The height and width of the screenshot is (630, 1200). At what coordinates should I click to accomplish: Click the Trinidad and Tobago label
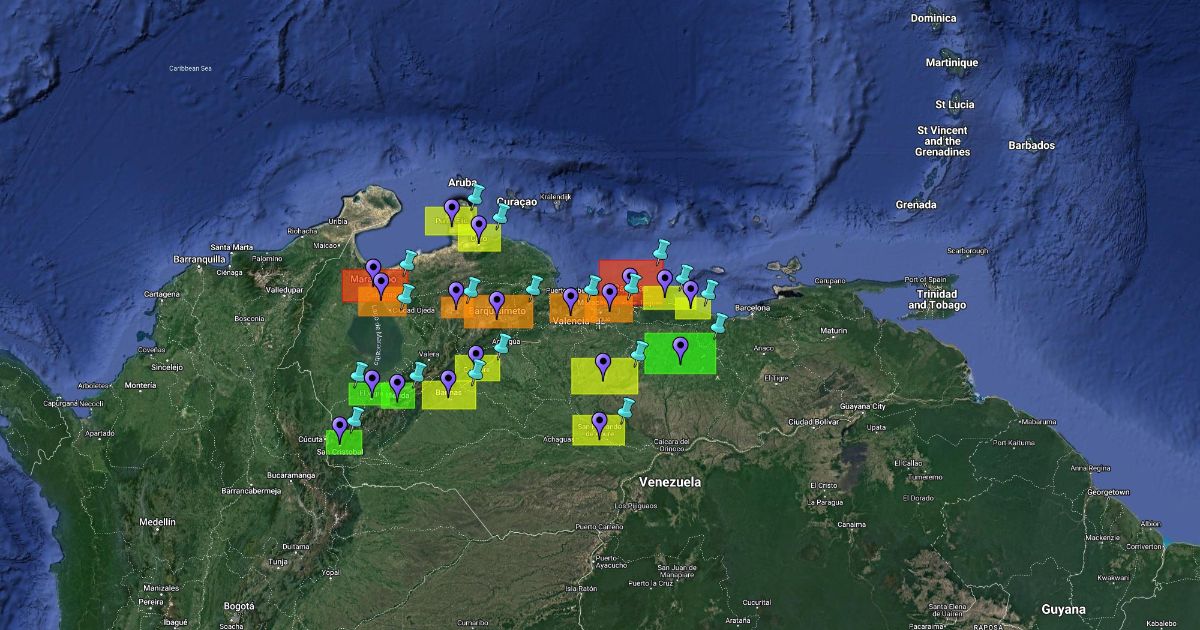(938, 299)
